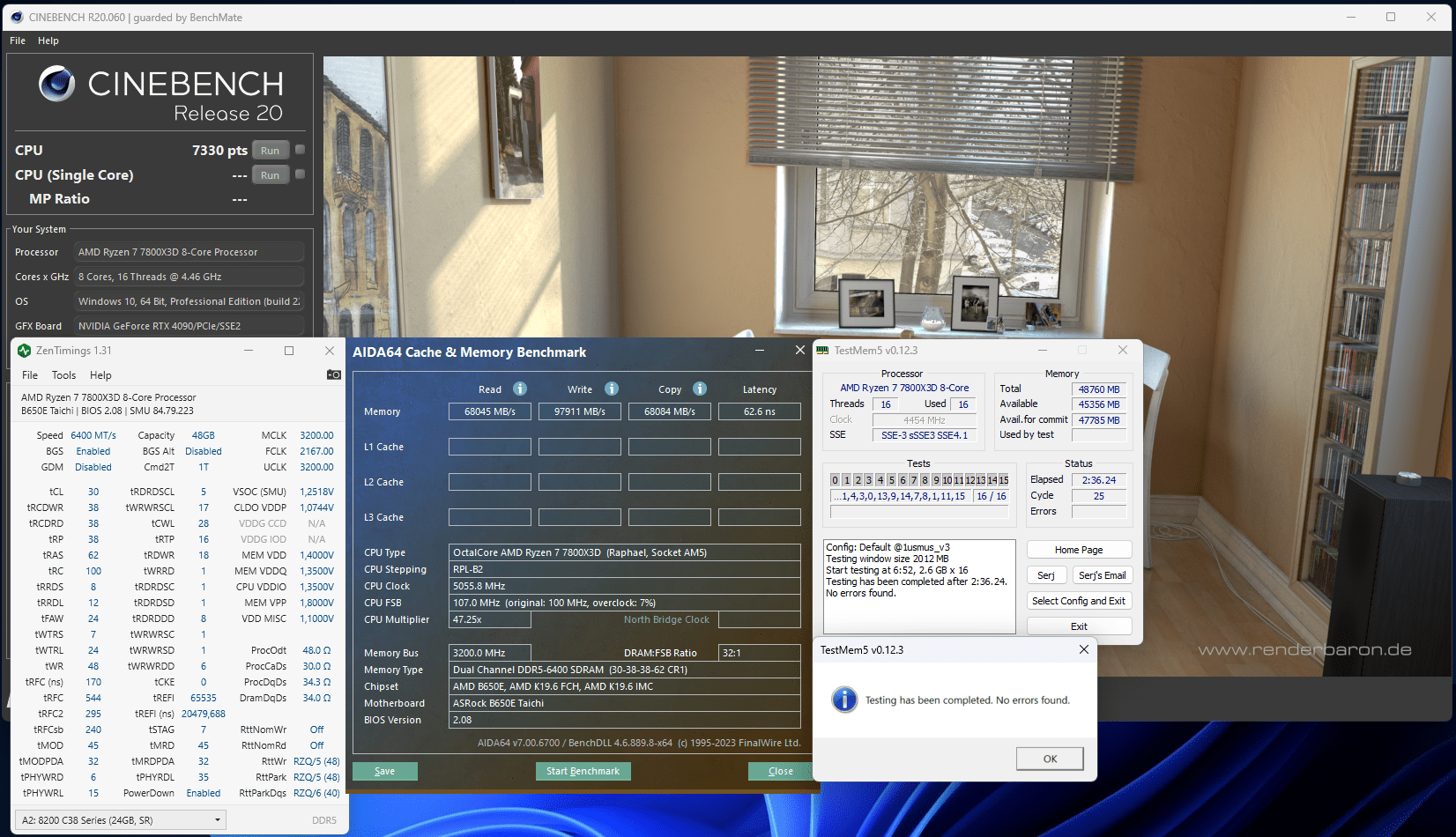Click the Cinebench logo sphere icon
1456x837 pixels.
57,84
